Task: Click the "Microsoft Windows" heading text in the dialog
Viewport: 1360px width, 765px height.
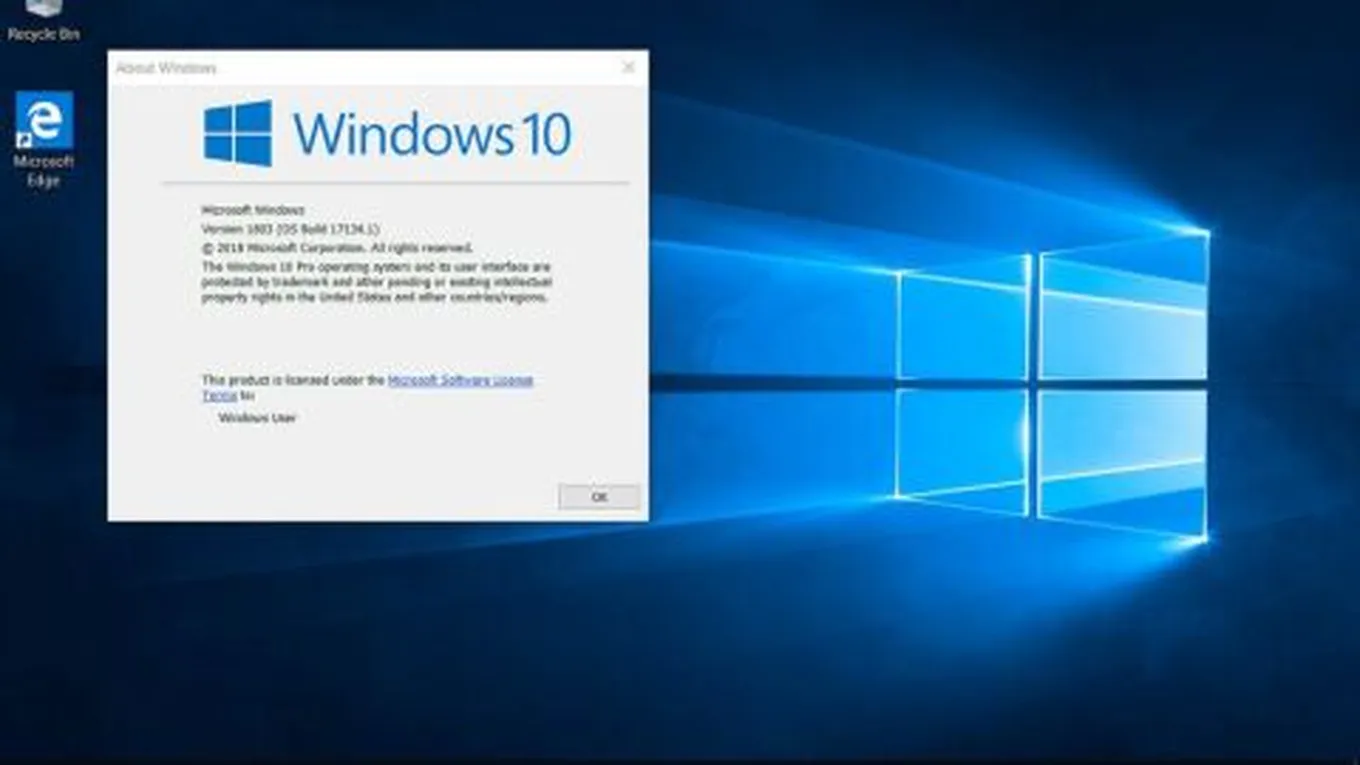Action: coord(253,211)
